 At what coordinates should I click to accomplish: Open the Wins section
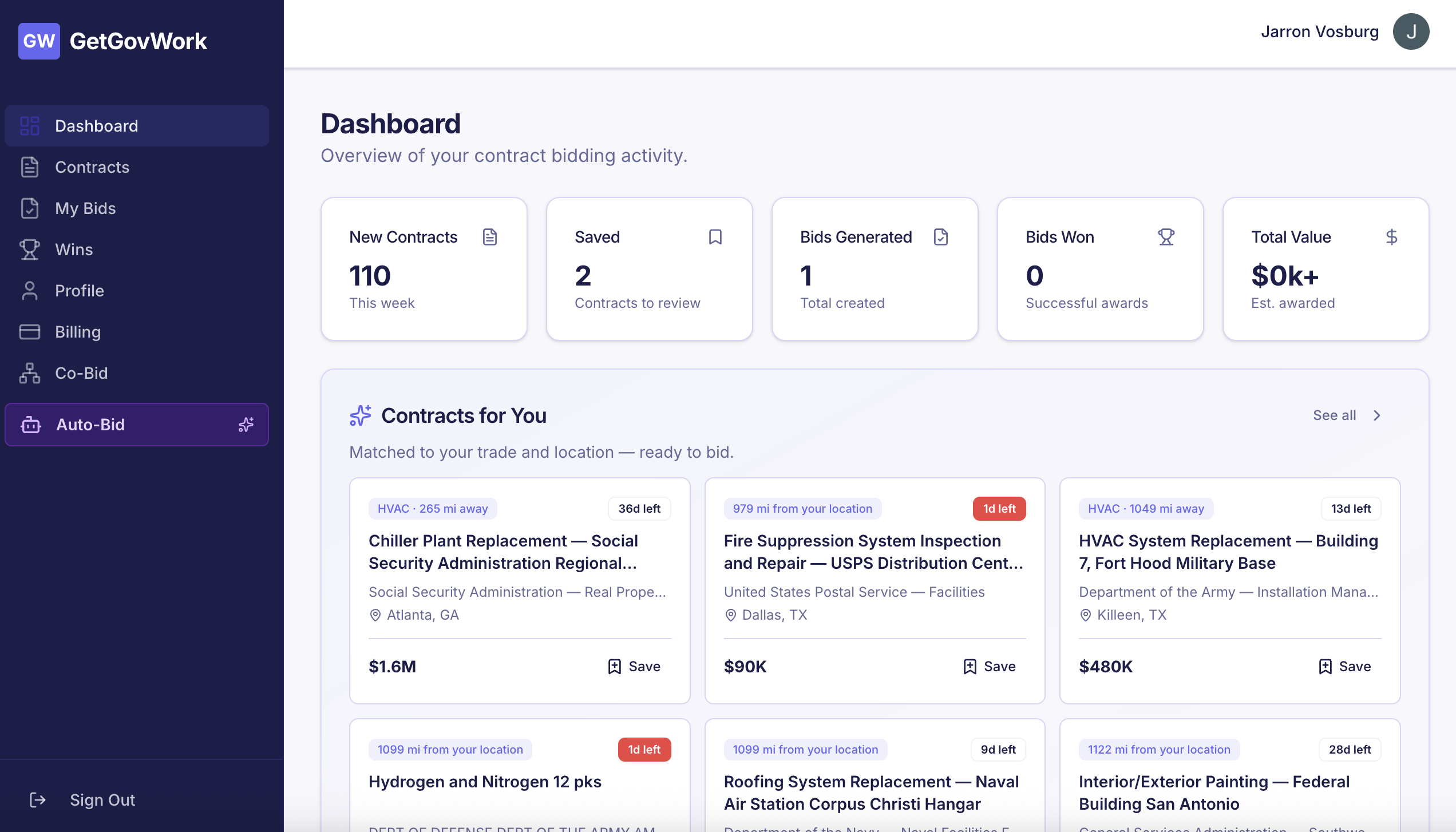tap(137, 249)
